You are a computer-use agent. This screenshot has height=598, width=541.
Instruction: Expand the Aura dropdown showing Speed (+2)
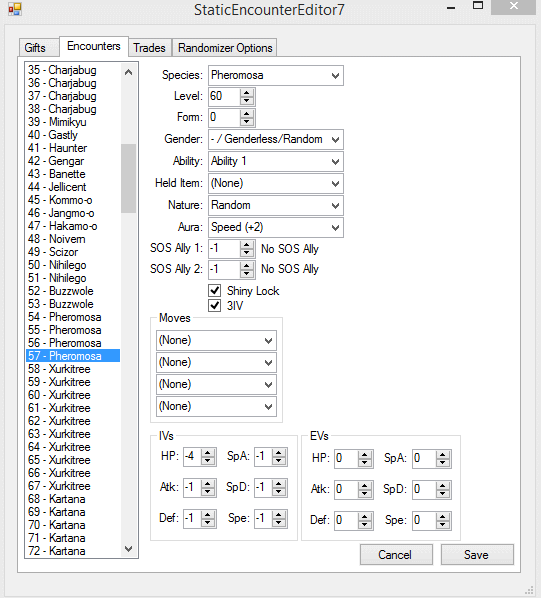[x=276, y=227]
